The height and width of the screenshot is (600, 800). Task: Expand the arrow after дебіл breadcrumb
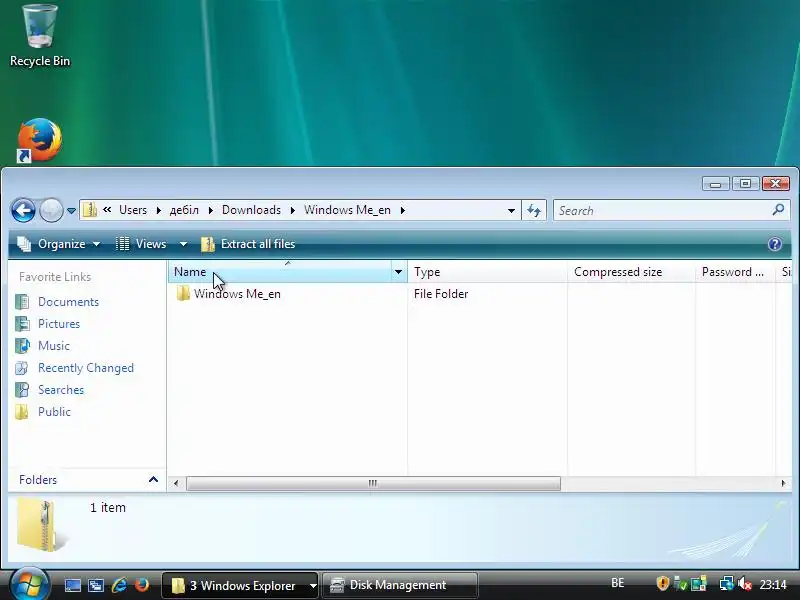(x=211, y=210)
